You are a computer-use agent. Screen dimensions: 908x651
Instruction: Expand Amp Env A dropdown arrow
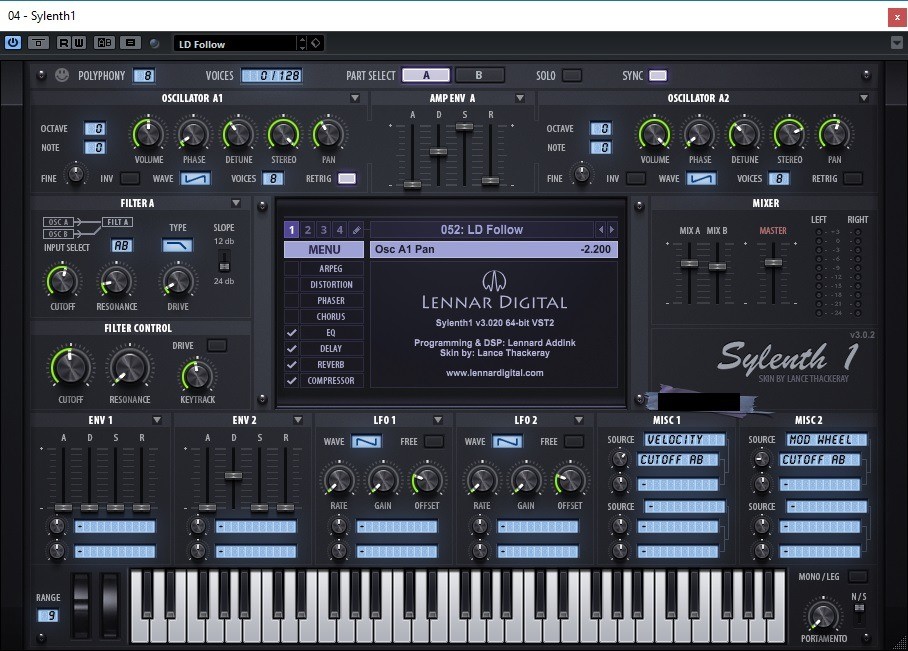click(519, 98)
